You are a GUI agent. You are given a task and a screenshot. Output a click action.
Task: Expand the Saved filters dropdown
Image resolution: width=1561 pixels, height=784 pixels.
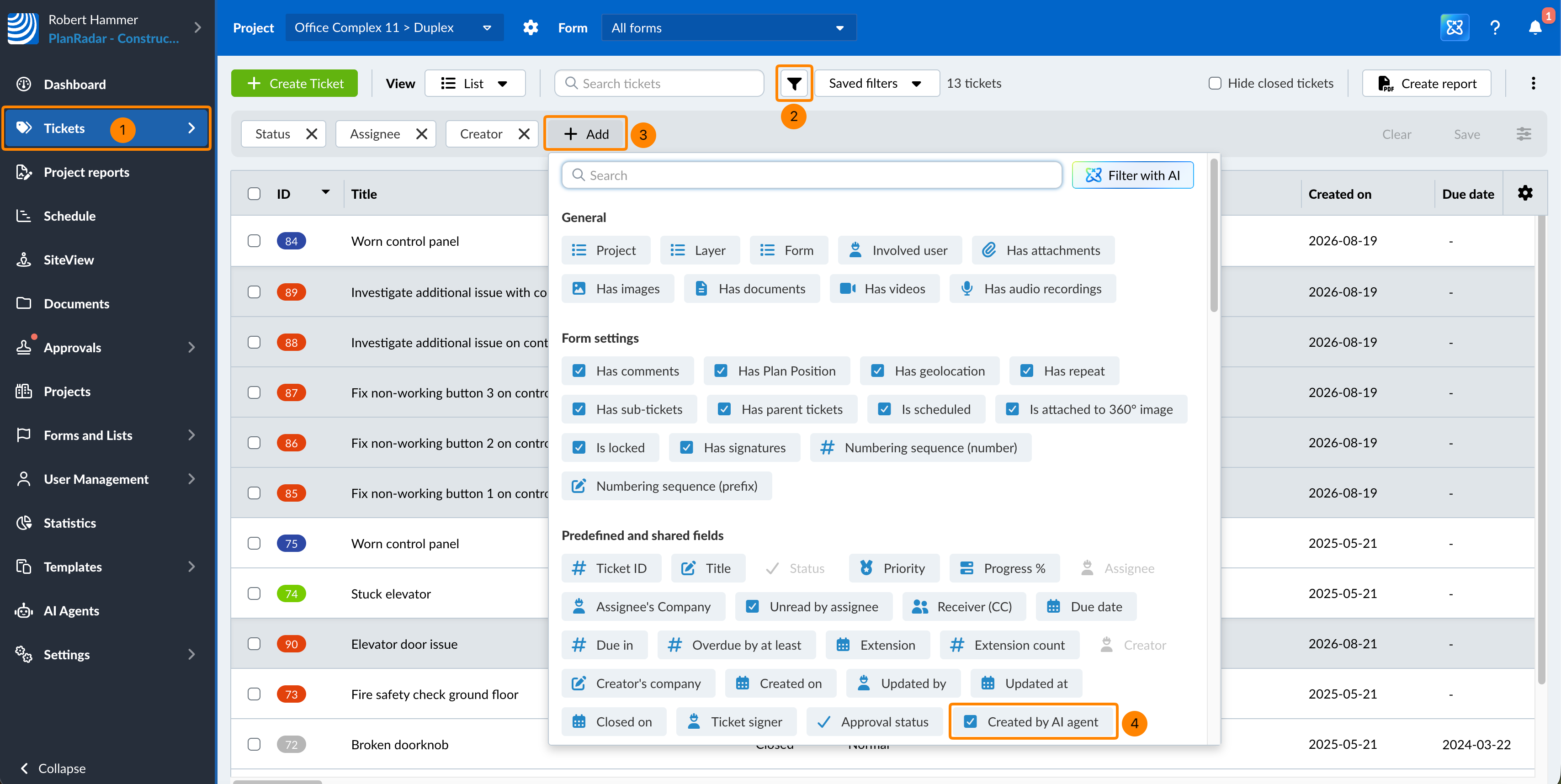[x=876, y=84]
